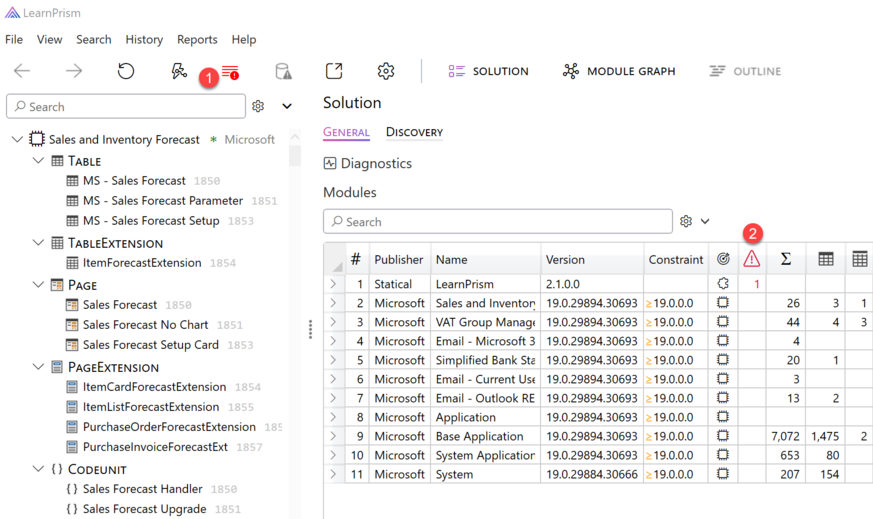Open the Search menu
Image resolution: width=873 pixels, height=519 pixels.
pos(94,40)
